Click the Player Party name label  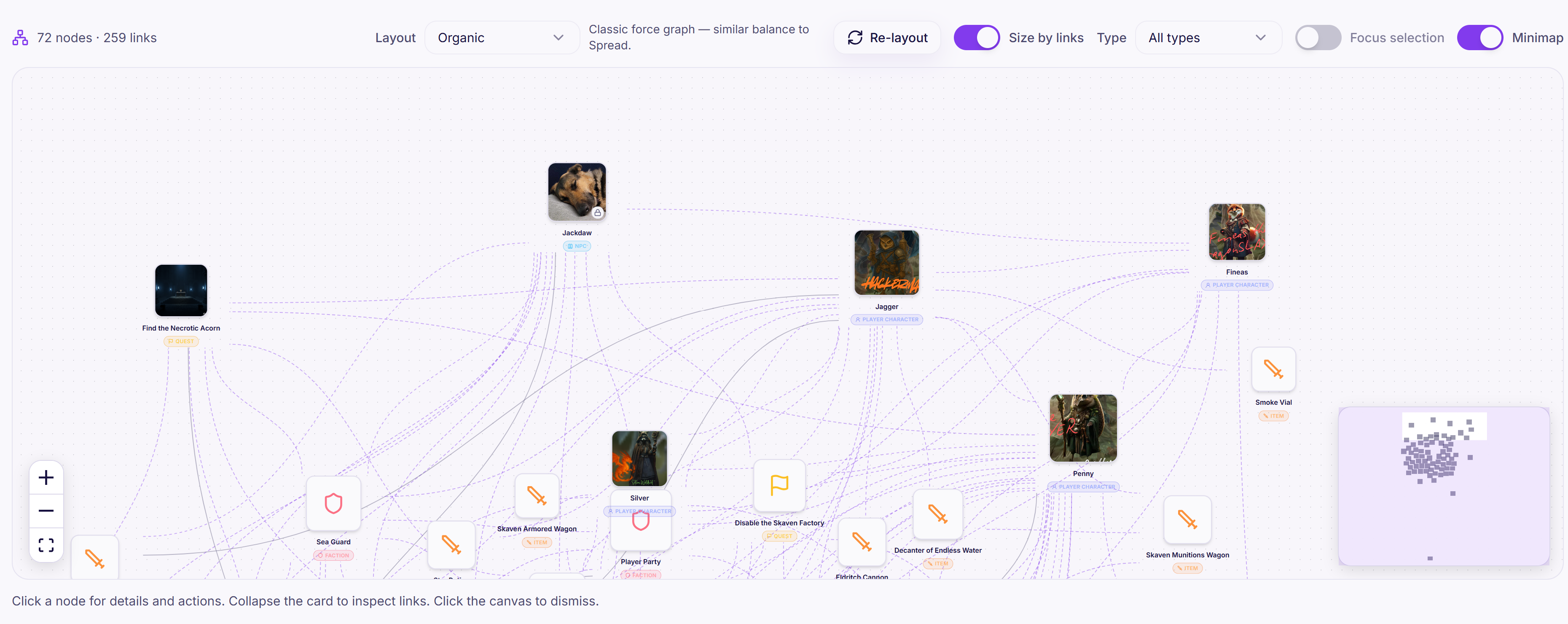[640, 562]
